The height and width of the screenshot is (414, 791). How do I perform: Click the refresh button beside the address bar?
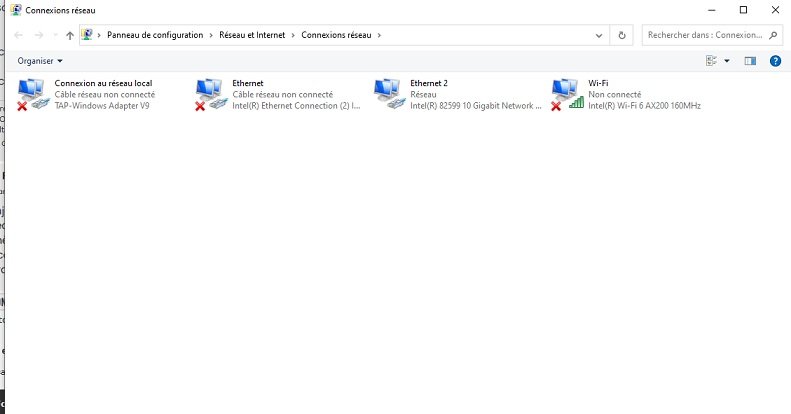tap(623, 35)
